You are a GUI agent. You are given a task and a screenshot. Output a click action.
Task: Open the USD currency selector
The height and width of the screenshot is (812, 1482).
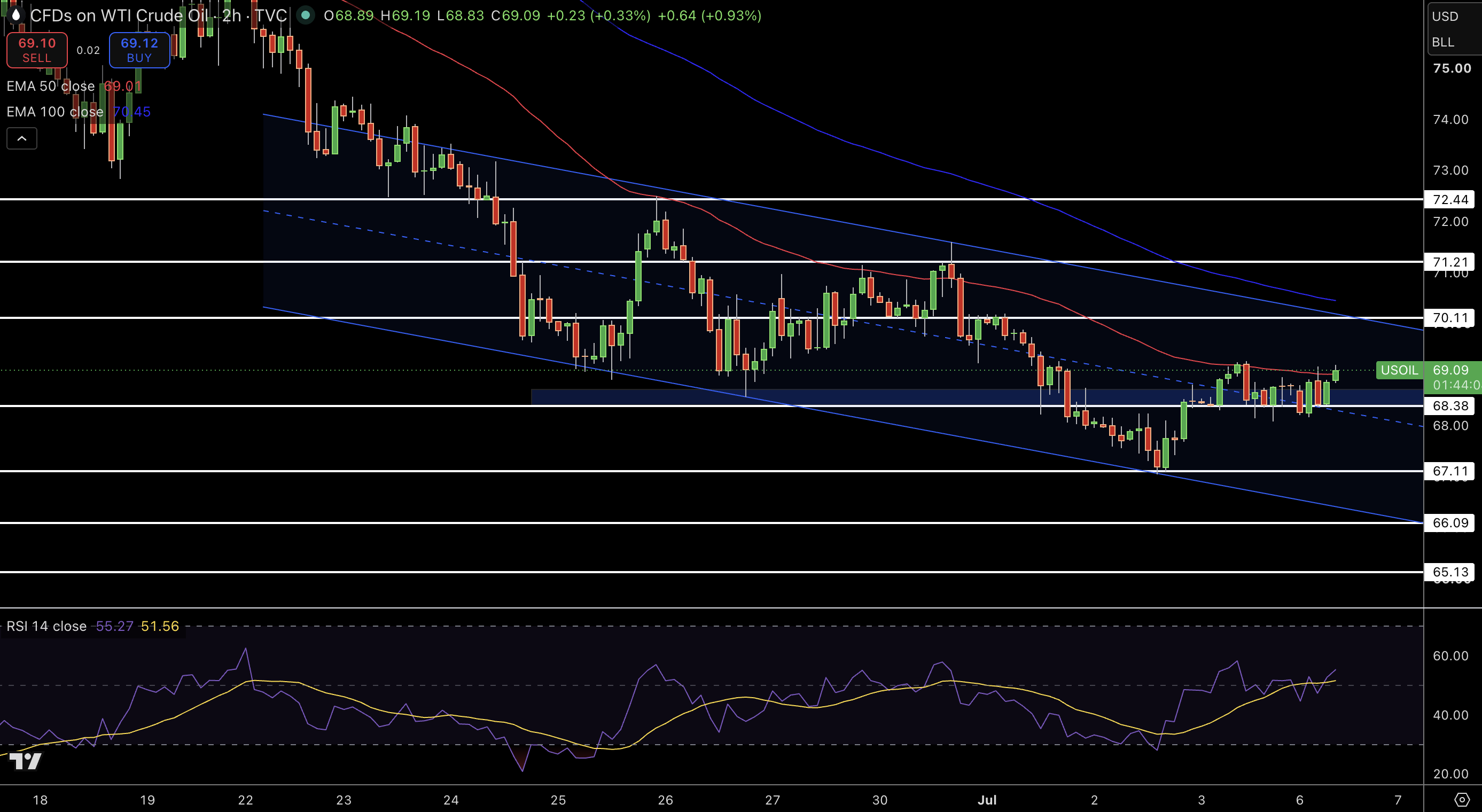click(1445, 16)
